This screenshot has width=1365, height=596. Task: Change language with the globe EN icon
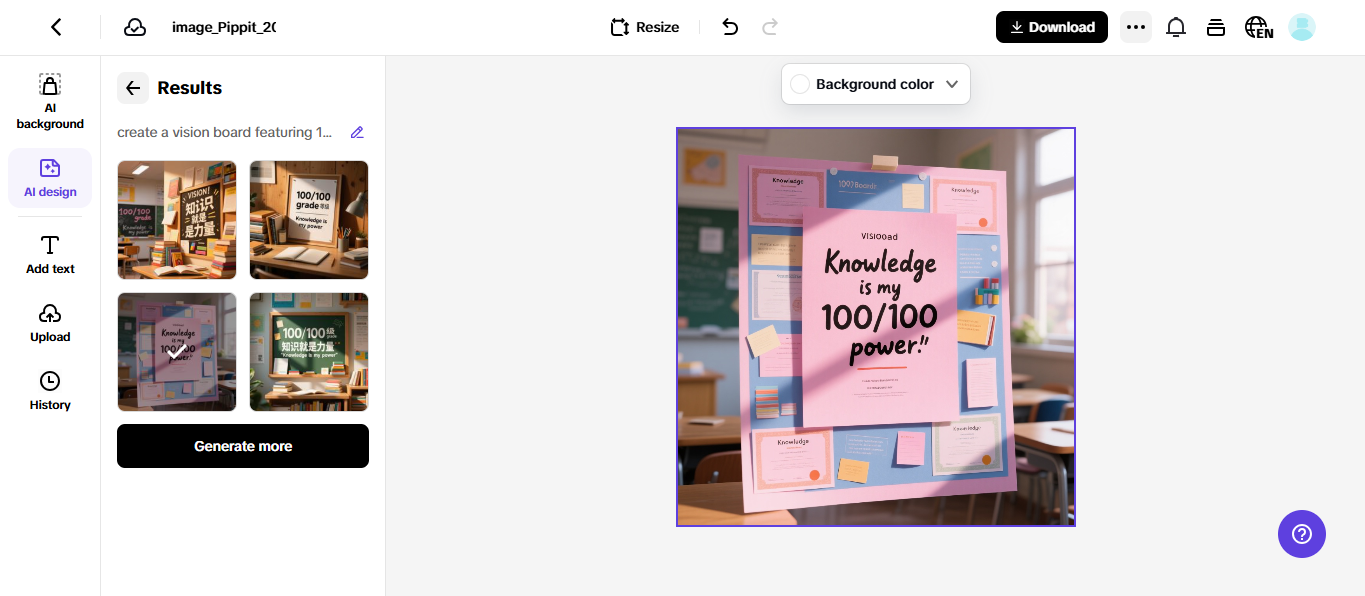pos(1259,27)
